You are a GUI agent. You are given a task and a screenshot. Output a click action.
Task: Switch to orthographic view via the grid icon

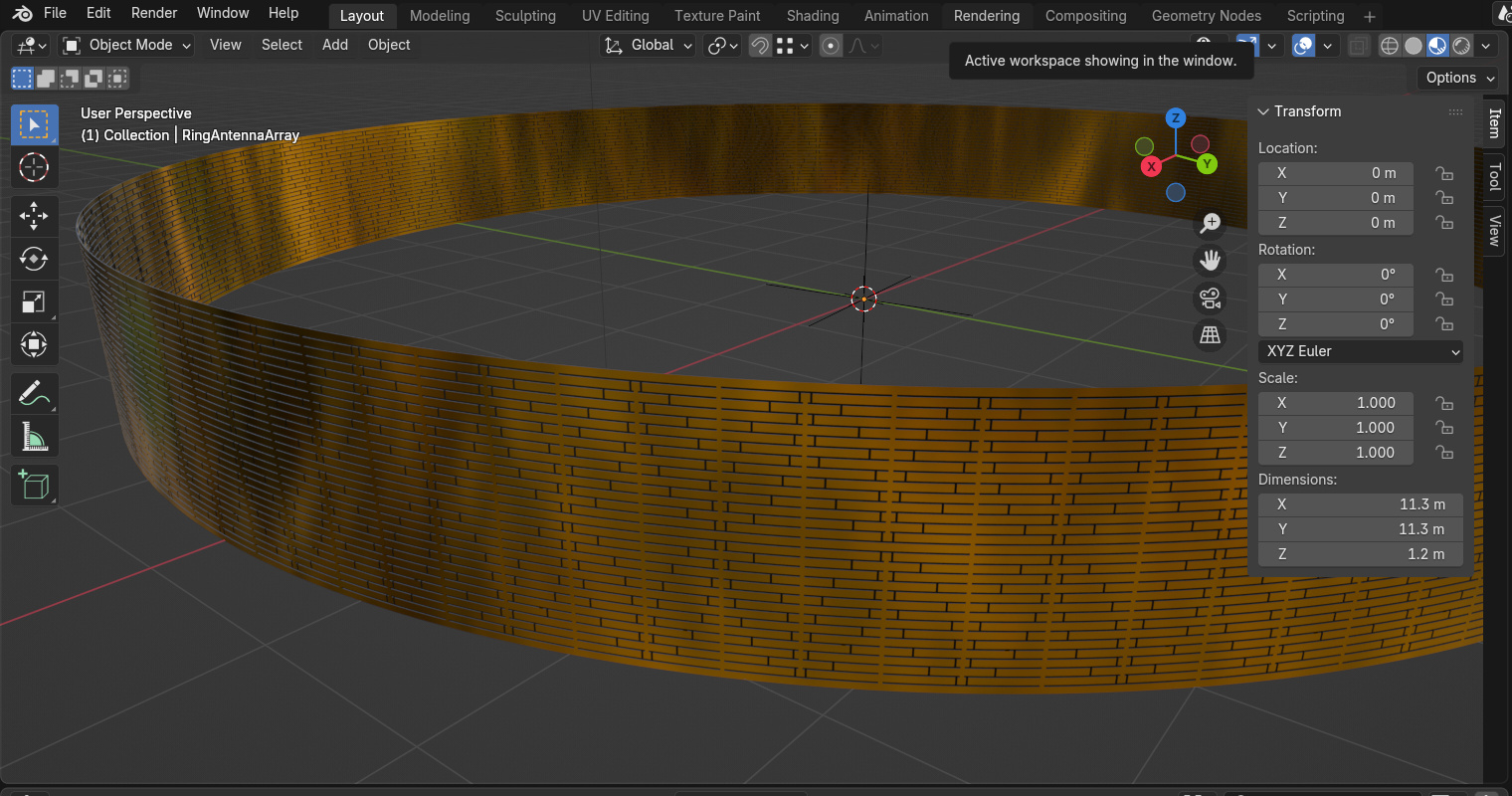1210,336
